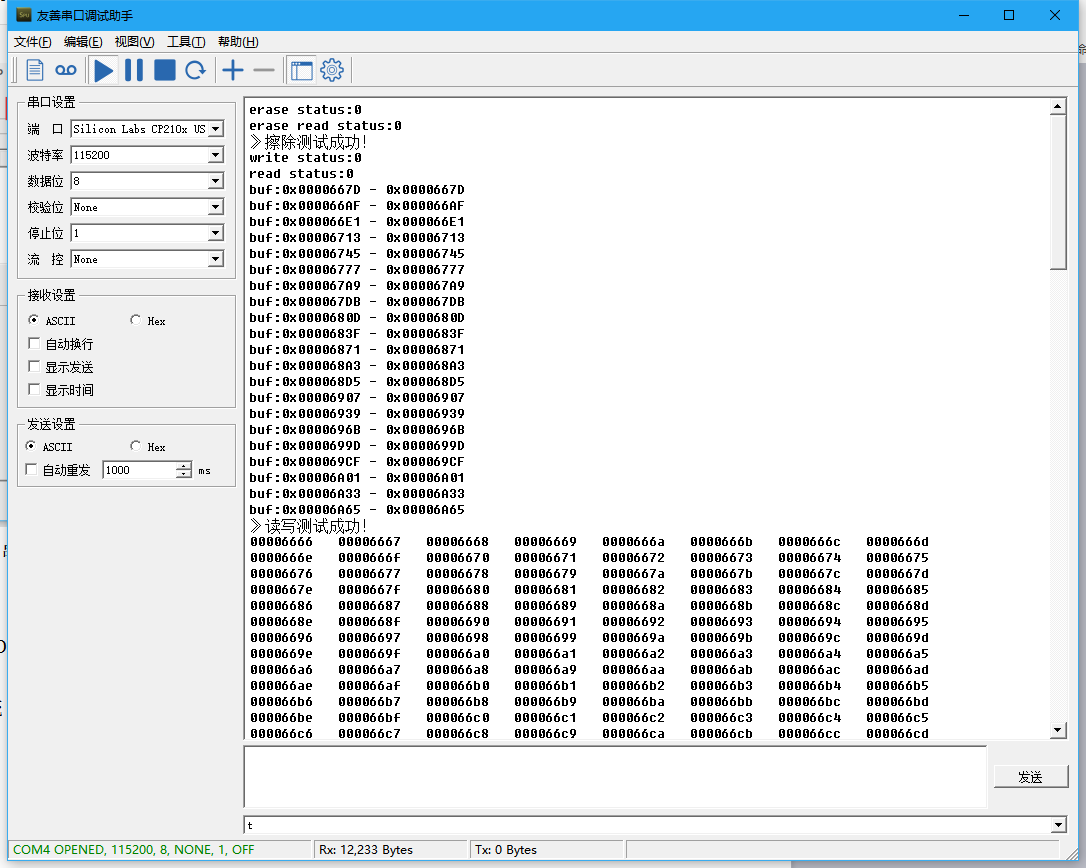1086x868 pixels.
Task: Open the 工具 menu
Action: pos(184,41)
